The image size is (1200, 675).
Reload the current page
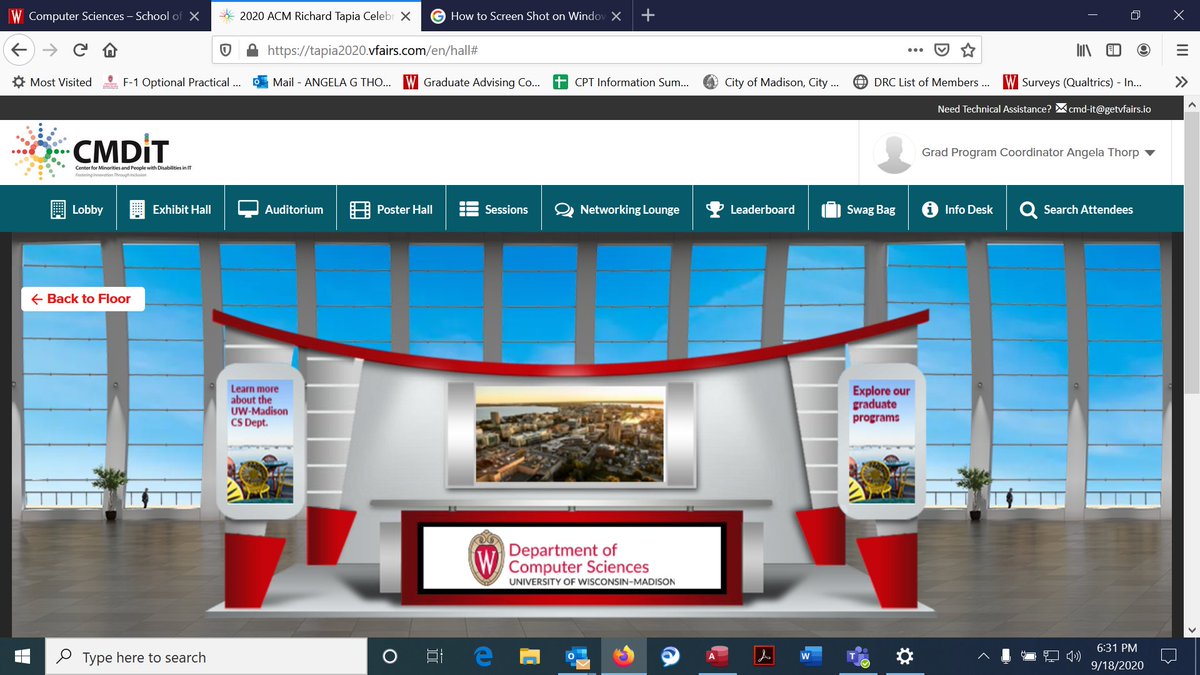point(79,50)
